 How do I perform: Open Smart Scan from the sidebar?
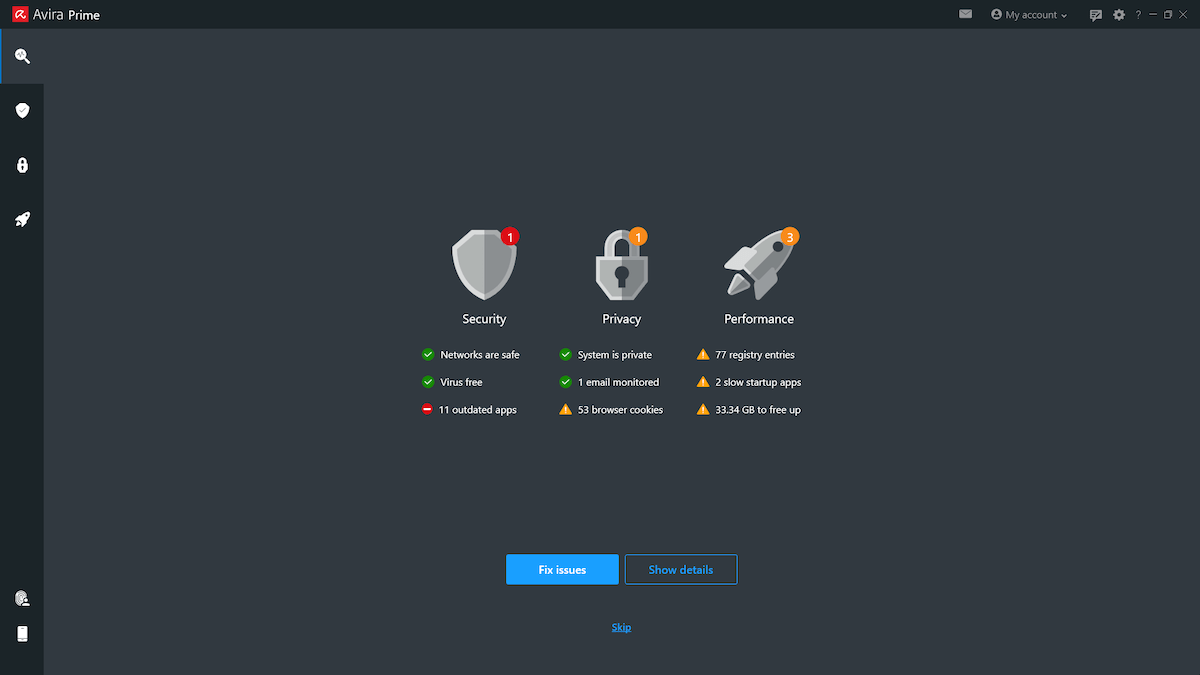[22, 55]
